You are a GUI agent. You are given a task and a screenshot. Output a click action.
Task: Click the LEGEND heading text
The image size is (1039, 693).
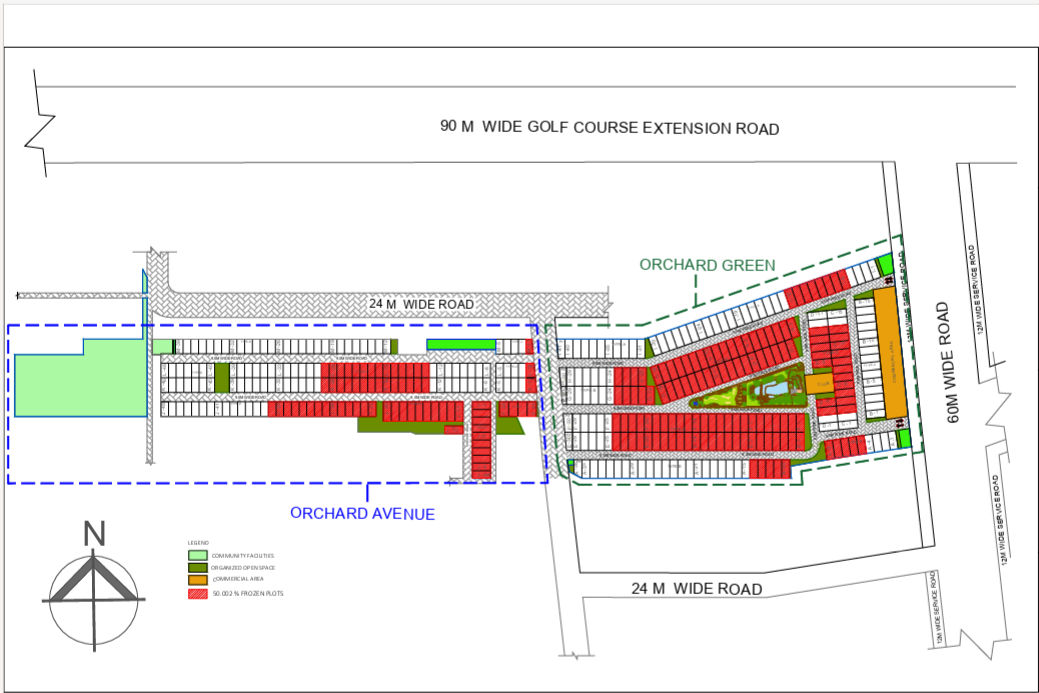198,543
